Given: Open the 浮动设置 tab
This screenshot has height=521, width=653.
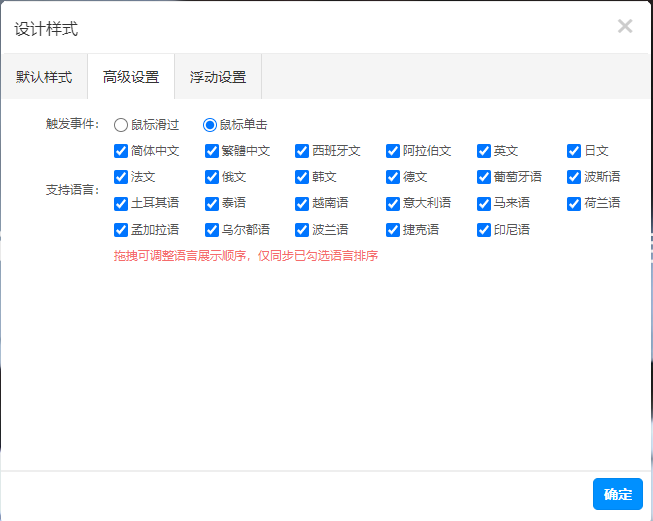Looking at the screenshot, I should pyautogui.click(x=218, y=77).
